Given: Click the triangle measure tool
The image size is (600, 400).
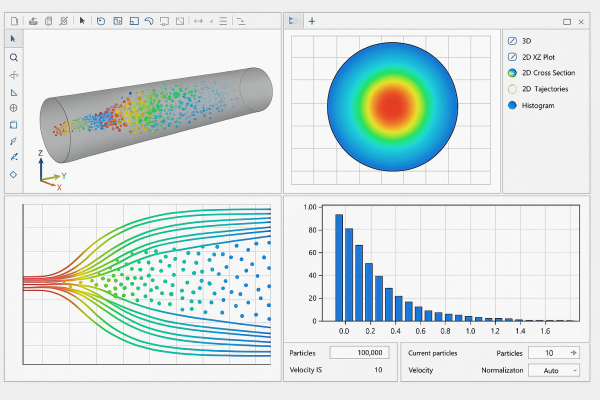Looking at the screenshot, I should click(x=13, y=91).
